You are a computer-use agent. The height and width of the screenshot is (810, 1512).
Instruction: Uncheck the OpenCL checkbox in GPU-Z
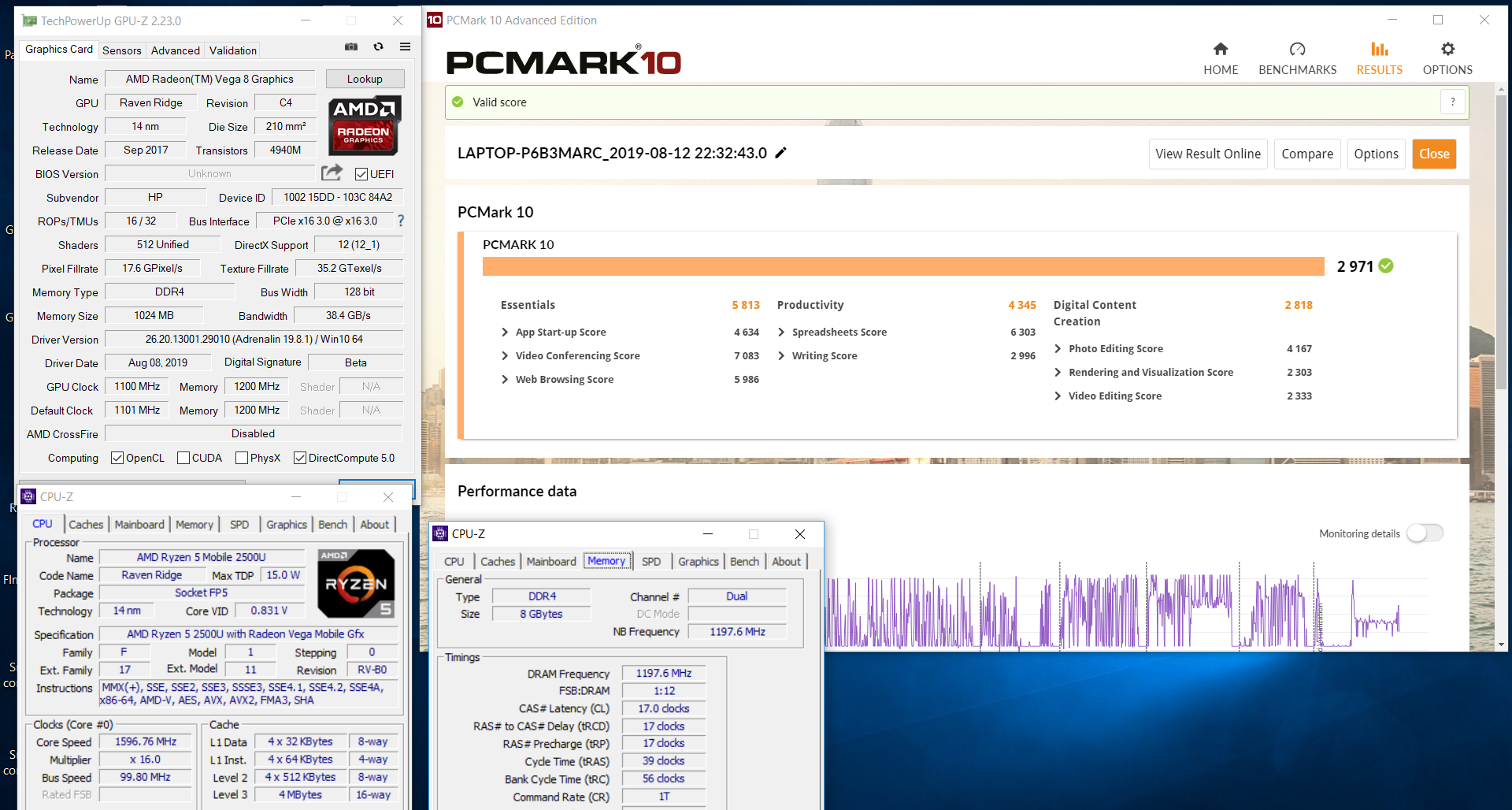pos(117,458)
